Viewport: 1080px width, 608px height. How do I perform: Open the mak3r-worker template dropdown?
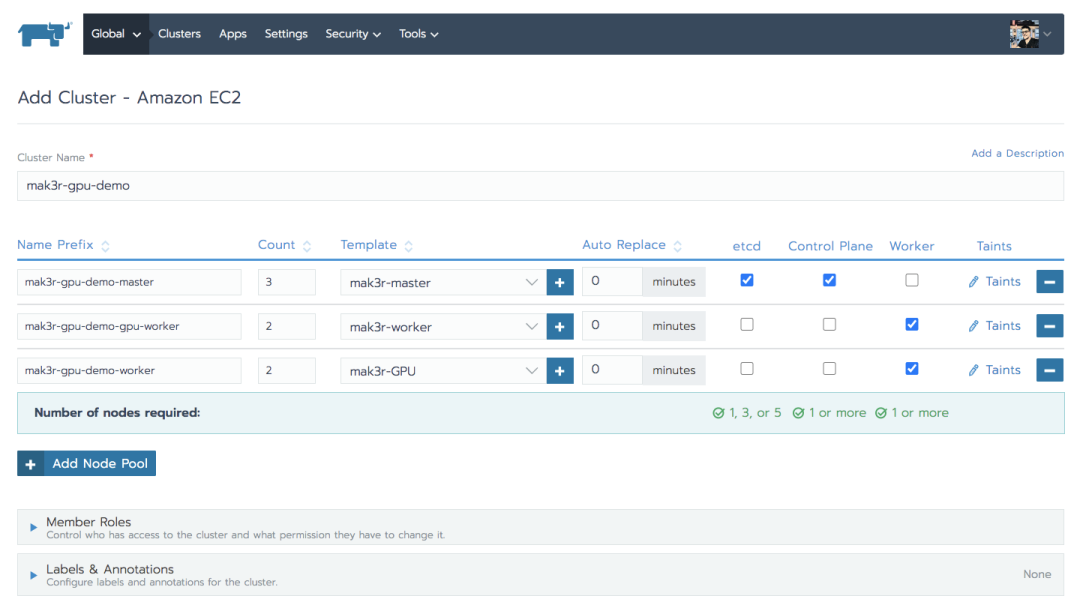point(443,326)
